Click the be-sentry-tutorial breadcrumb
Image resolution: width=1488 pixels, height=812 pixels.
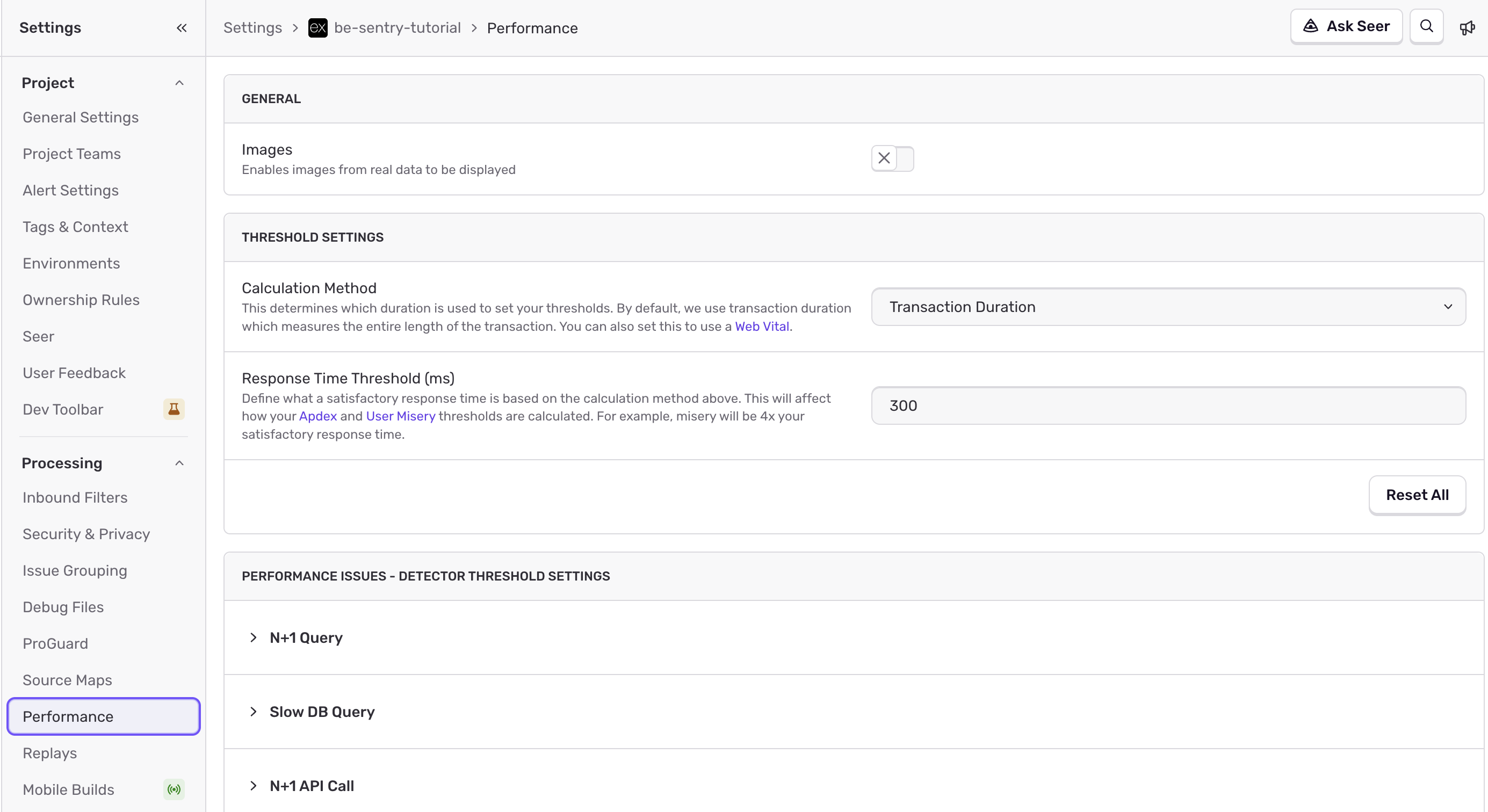click(397, 28)
